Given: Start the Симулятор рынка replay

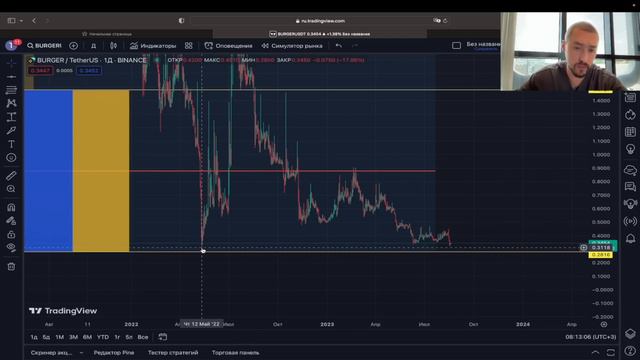Looking at the screenshot, I should pos(292,46).
